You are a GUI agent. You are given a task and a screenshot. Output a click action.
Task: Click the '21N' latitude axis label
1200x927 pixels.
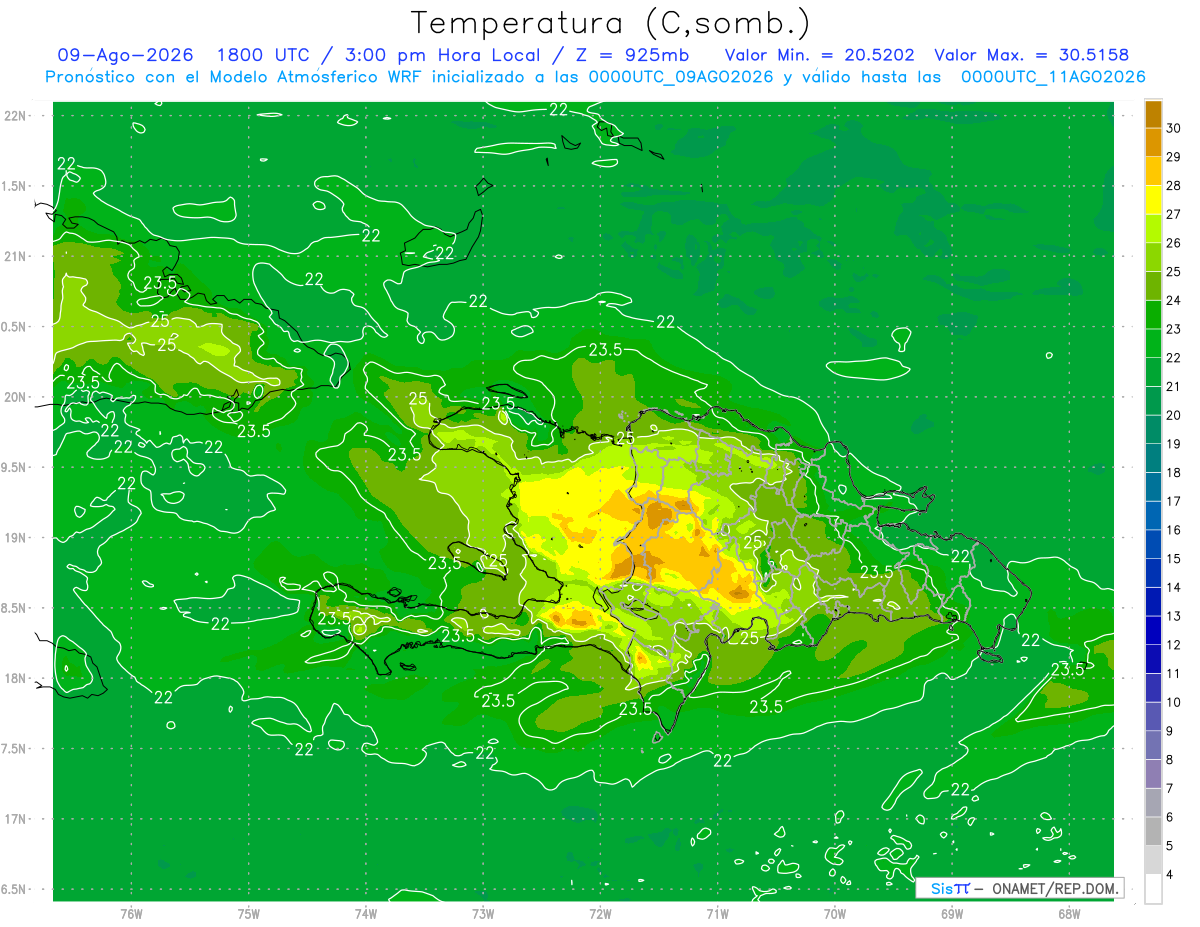point(17,256)
